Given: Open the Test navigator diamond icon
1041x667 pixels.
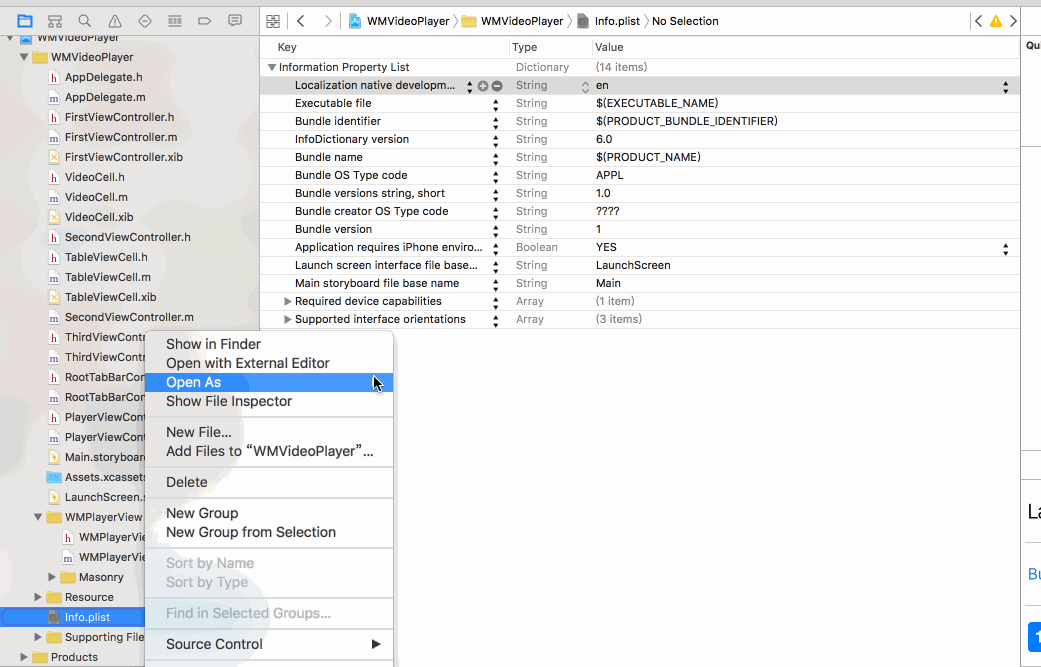Looking at the screenshot, I should [145, 21].
